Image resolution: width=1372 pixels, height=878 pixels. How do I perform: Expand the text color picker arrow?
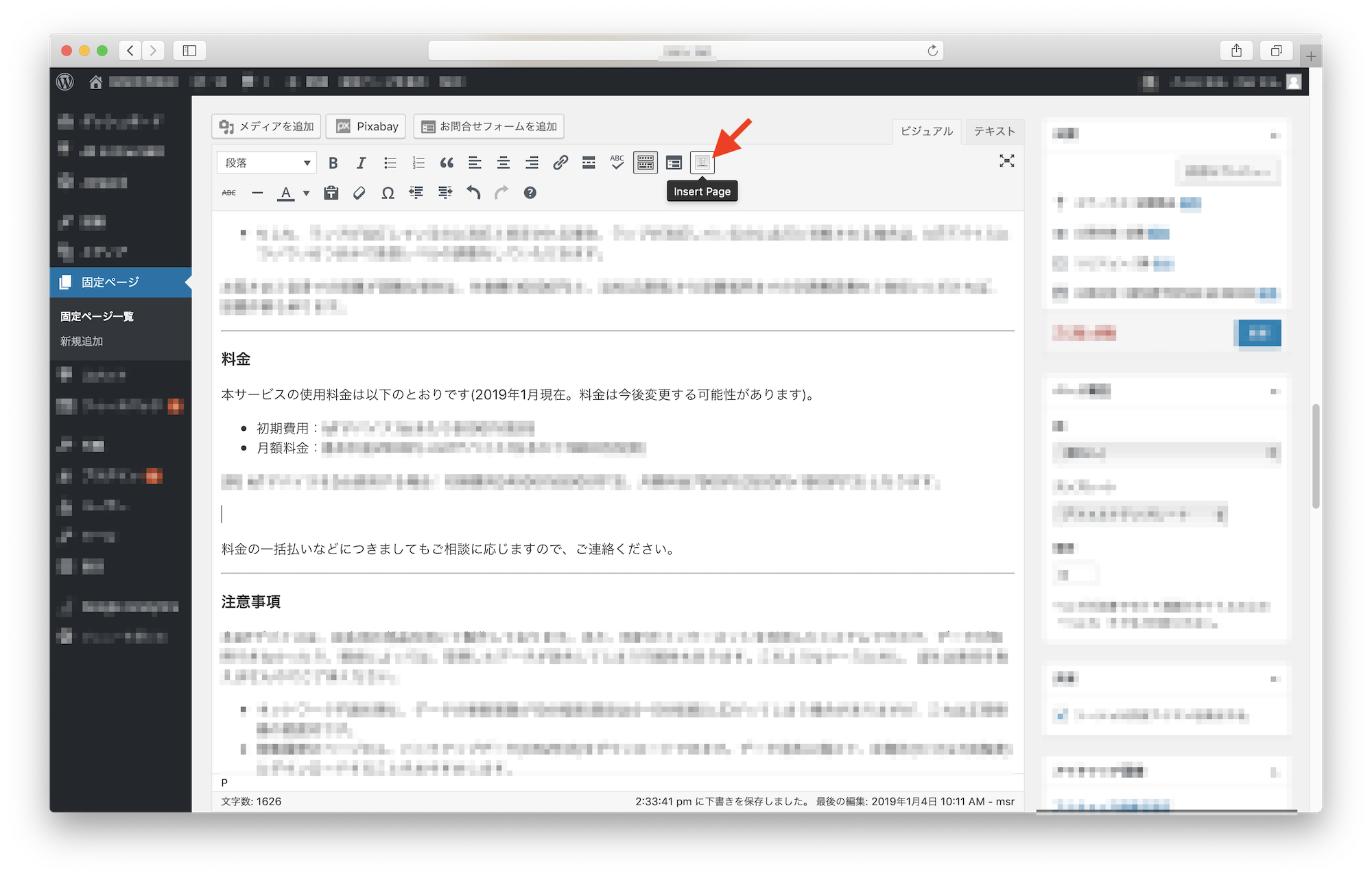coord(306,193)
